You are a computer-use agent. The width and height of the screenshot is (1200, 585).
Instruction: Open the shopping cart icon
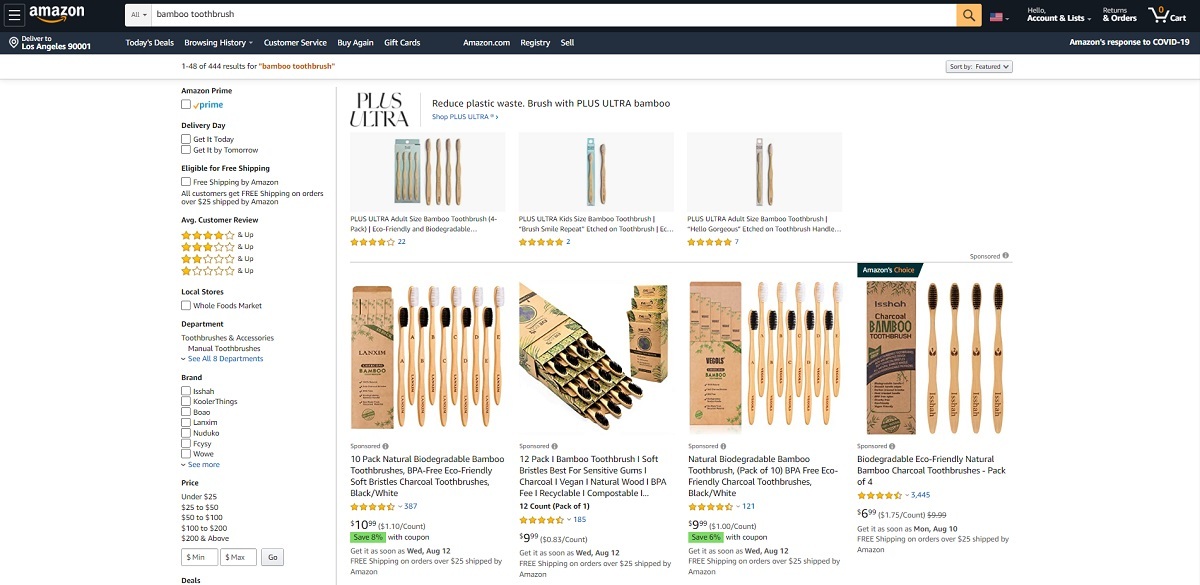coord(1167,15)
